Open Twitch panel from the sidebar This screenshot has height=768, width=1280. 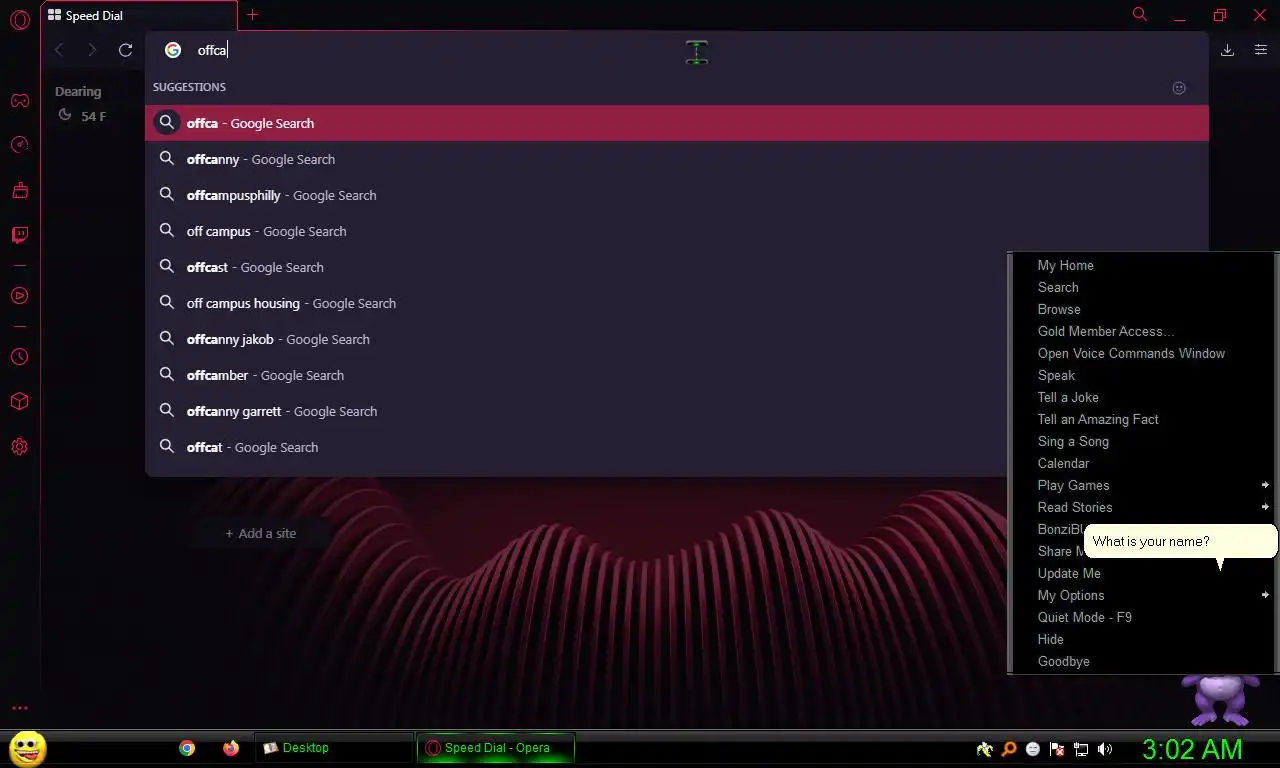pyautogui.click(x=19, y=235)
